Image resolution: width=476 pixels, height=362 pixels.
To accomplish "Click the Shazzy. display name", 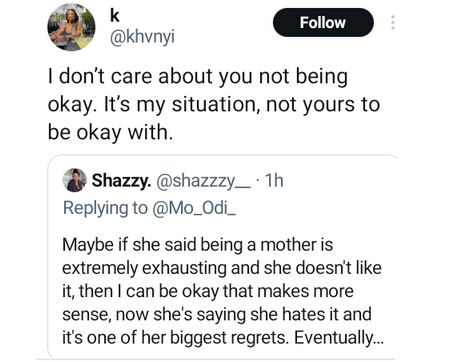I will click(x=121, y=181).
